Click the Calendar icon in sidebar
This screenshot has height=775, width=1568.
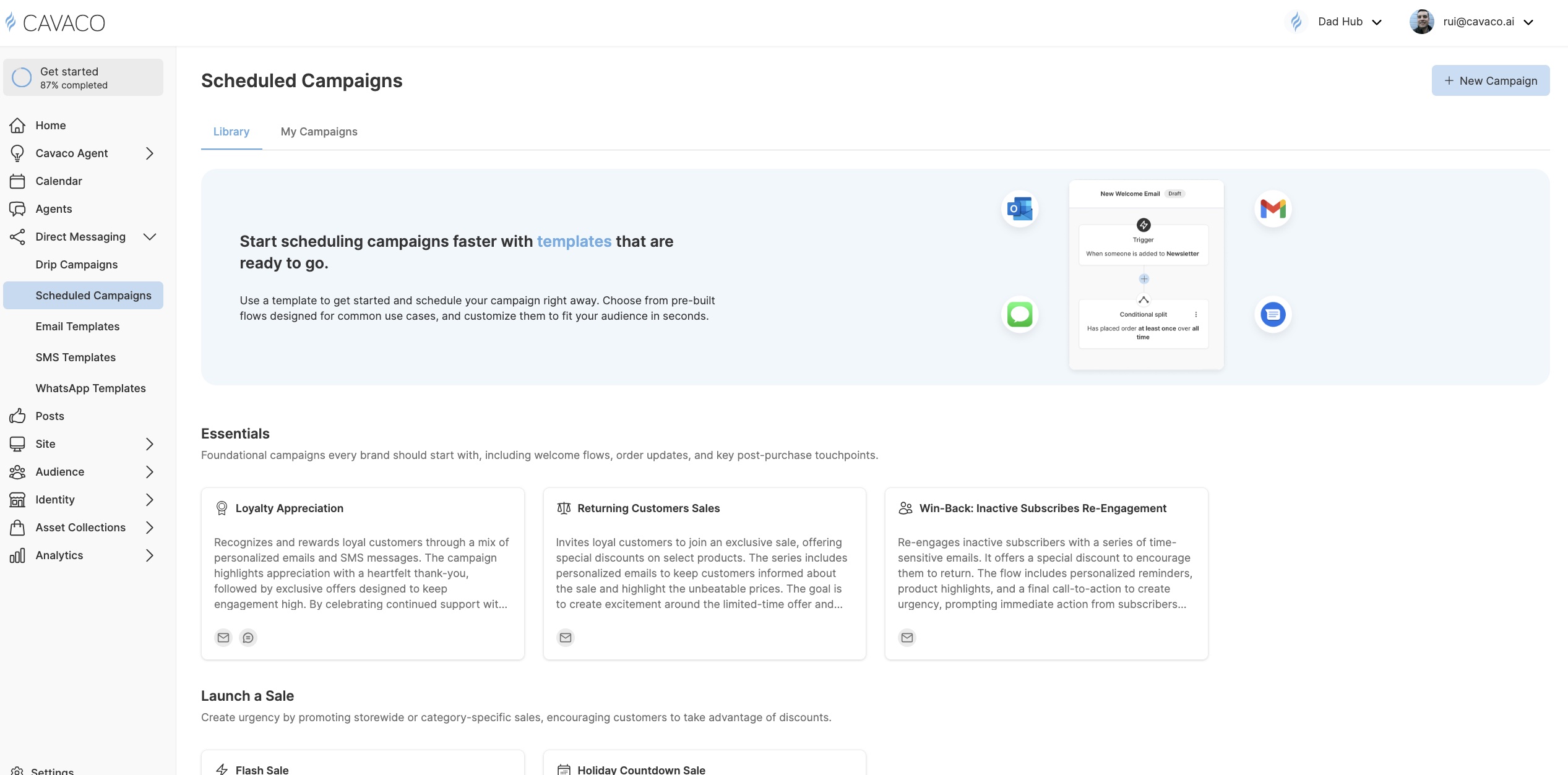[17, 181]
